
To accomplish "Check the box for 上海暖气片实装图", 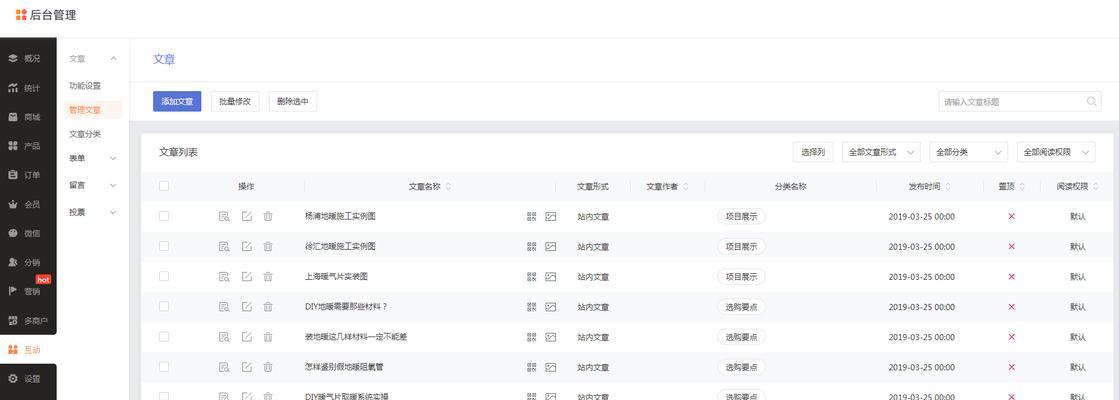I will (x=164, y=276).
